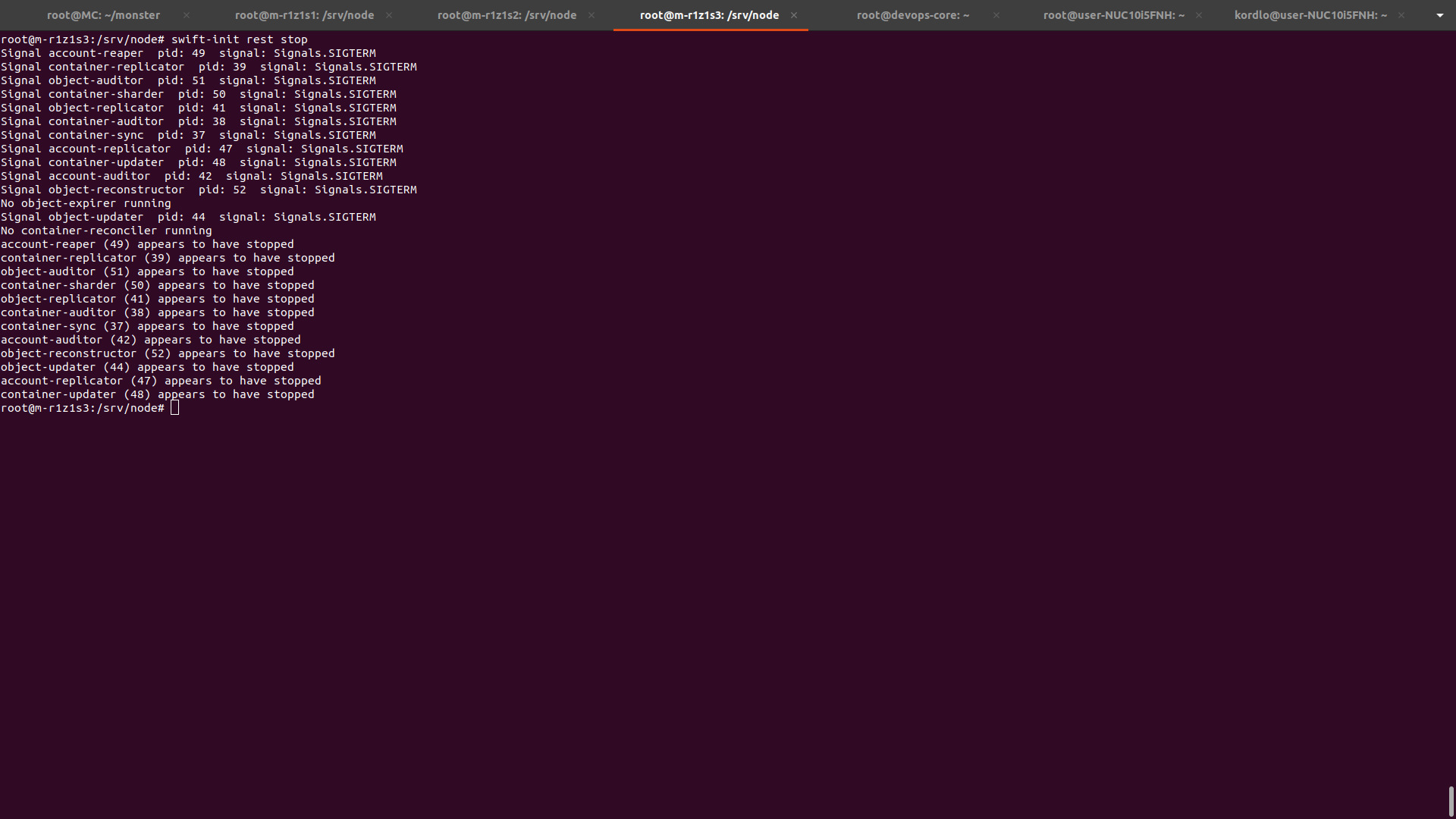
Task: Expand the tab list dropdown arrow
Action: (x=1439, y=15)
